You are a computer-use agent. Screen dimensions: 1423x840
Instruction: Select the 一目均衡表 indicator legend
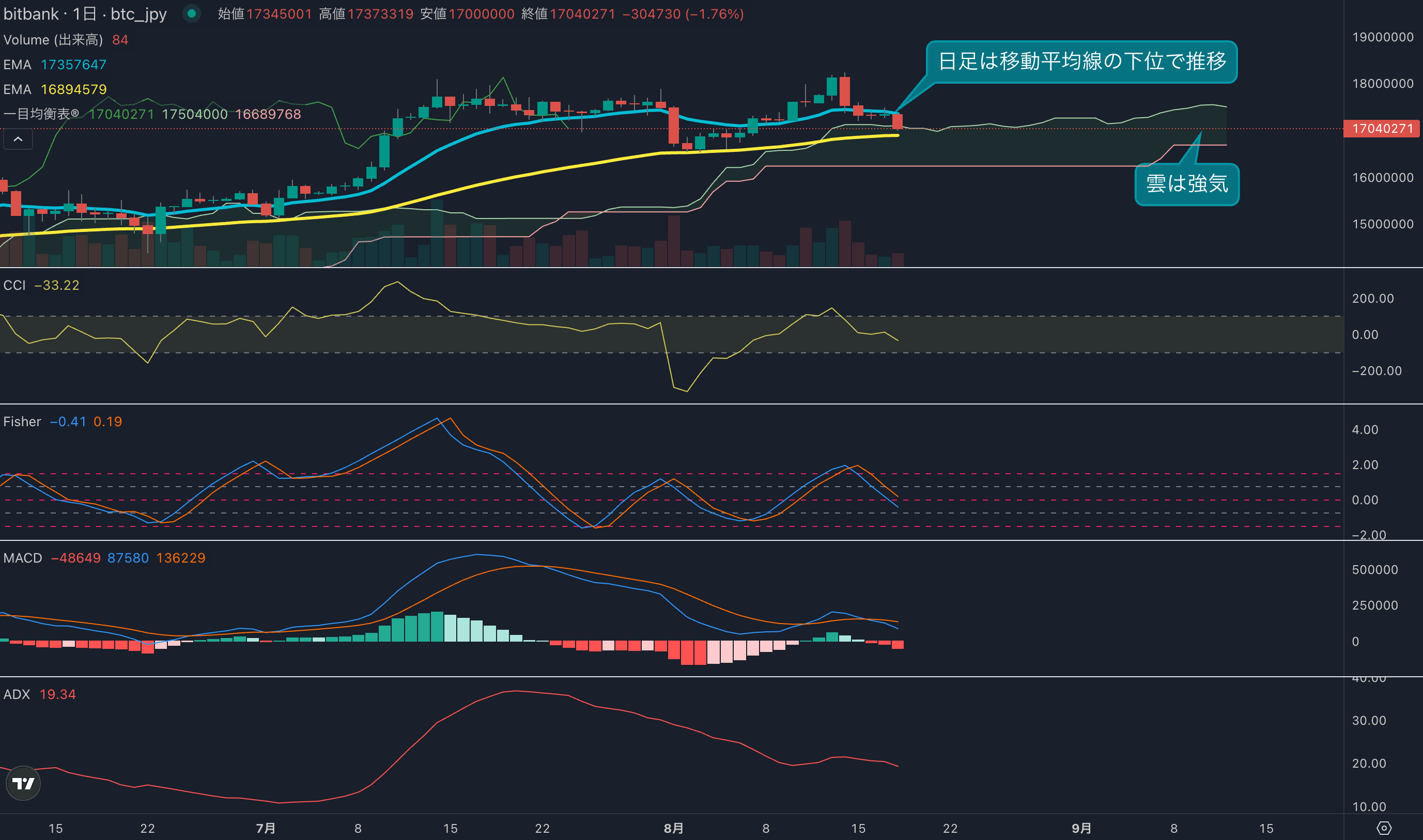tap(41, 114)
